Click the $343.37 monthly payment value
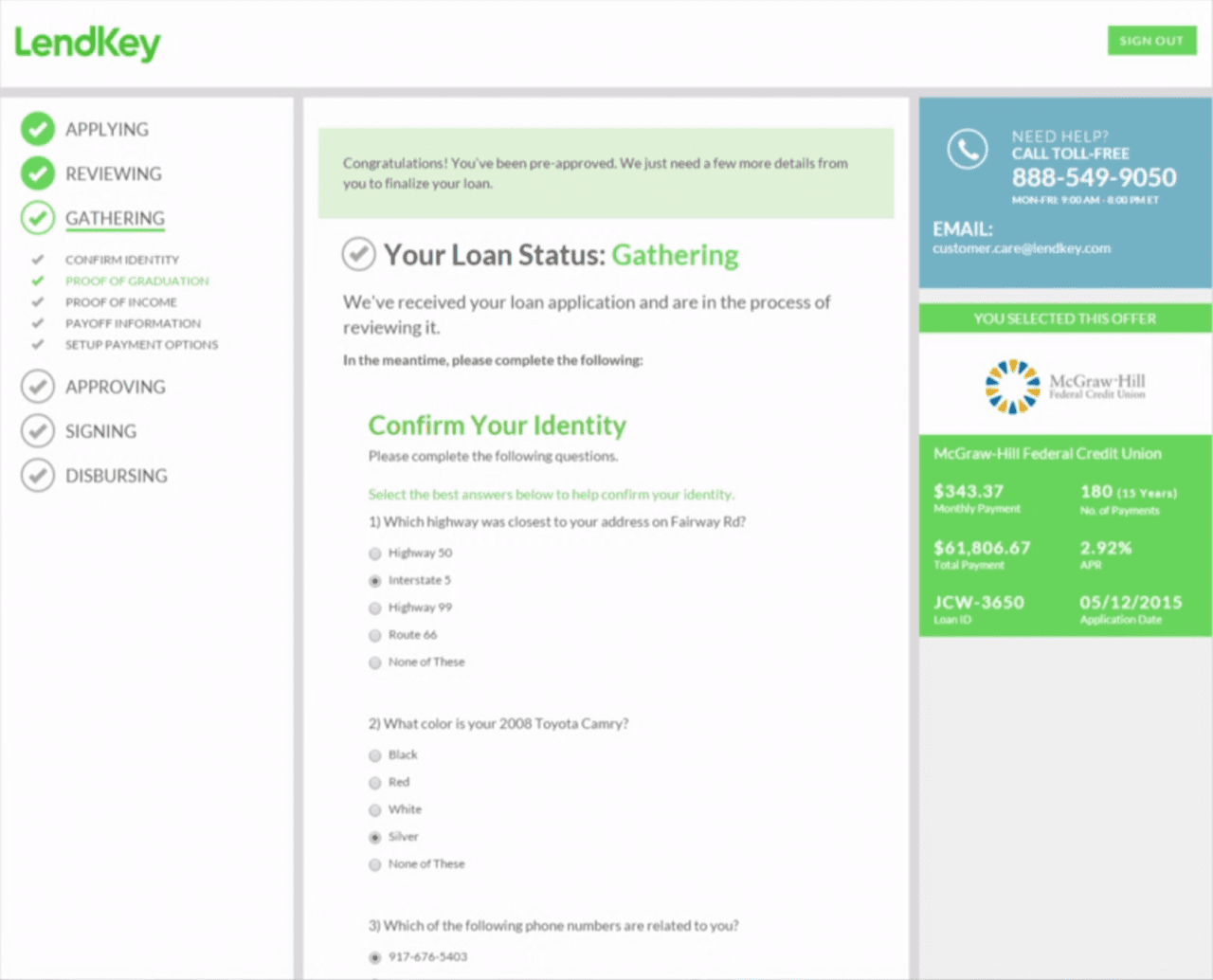The image size is (1213, 980). pyautogui.click(x=969, y=491)
